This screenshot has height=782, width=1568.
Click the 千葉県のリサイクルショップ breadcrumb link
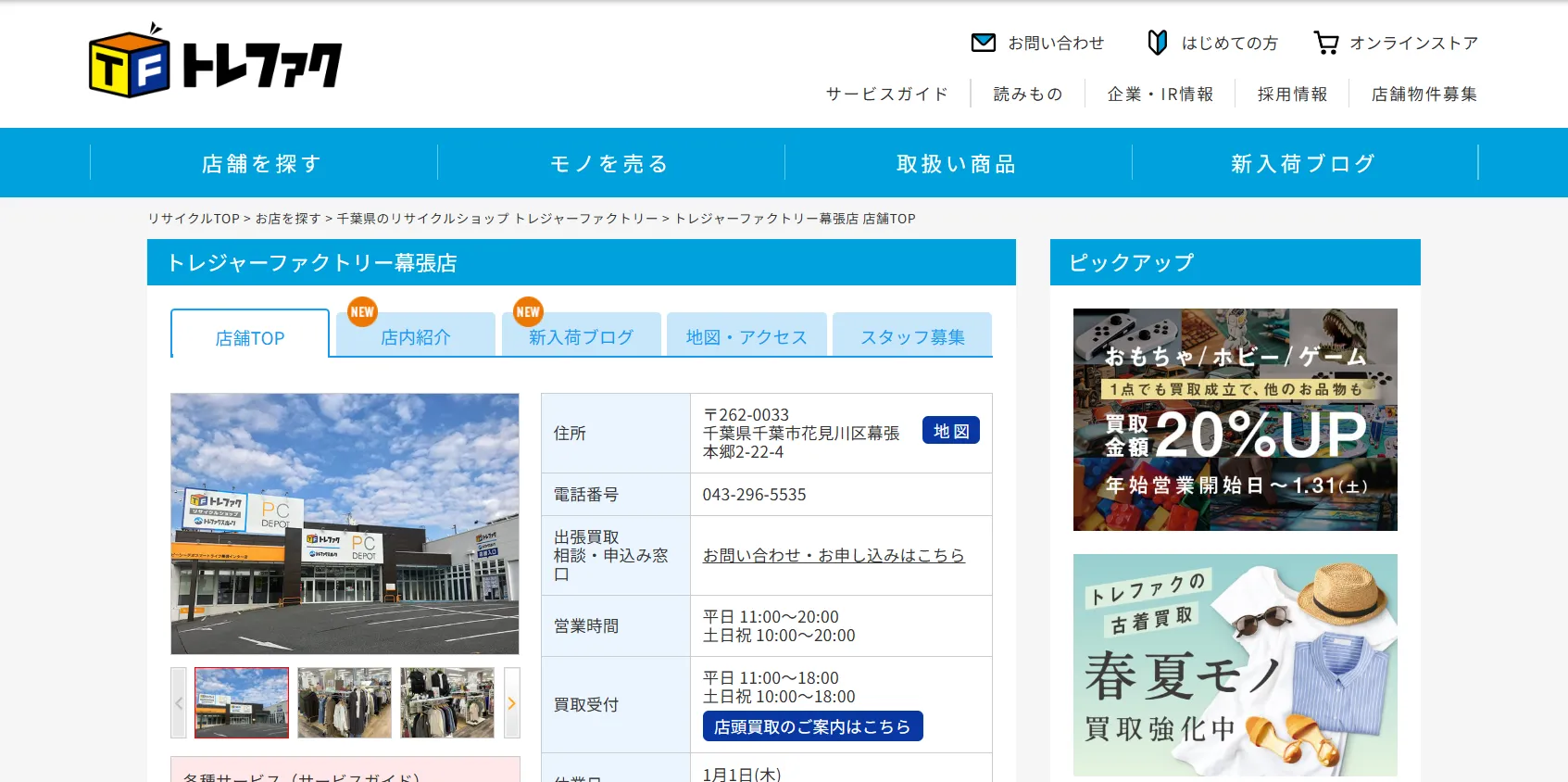click(496, 219)
